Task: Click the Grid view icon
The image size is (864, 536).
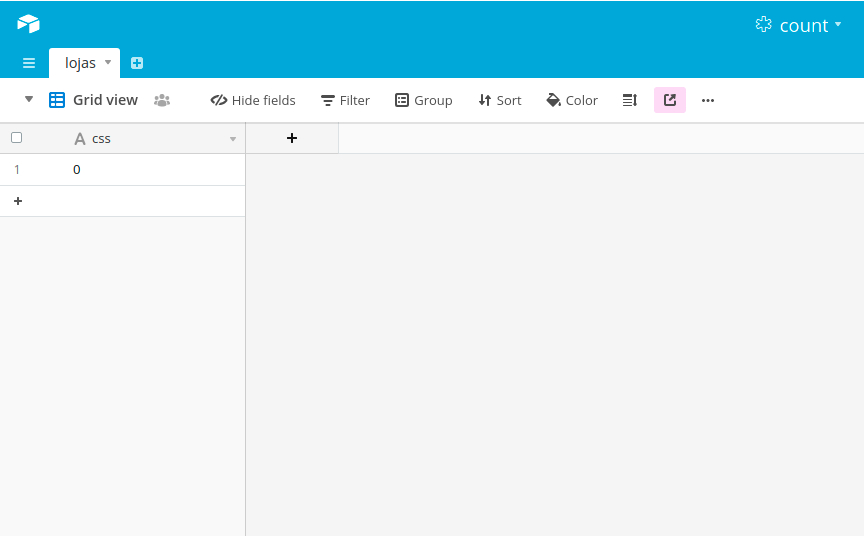Action: (x=57, y=100)
